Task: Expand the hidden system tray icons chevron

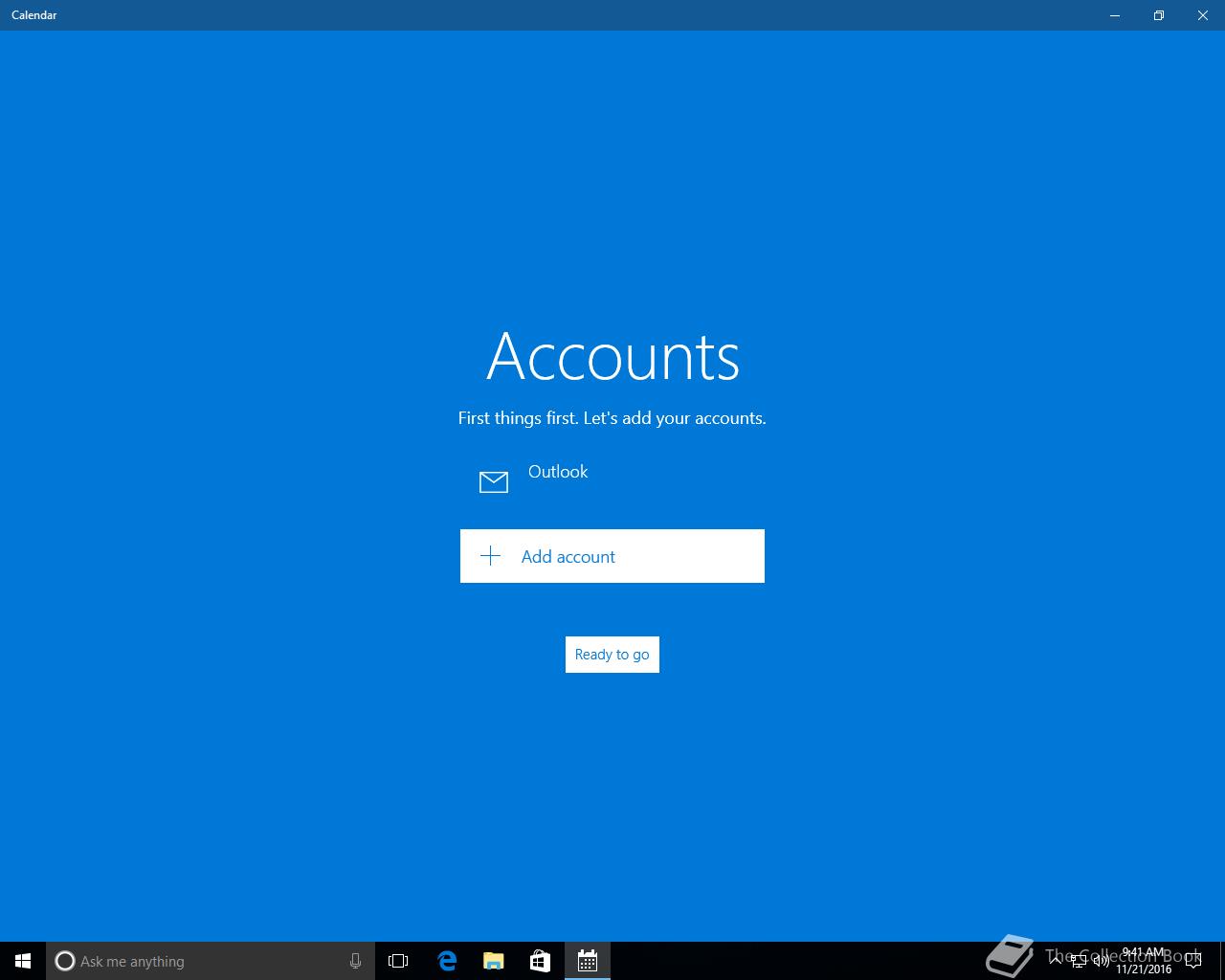Action: click(1056, 961)
